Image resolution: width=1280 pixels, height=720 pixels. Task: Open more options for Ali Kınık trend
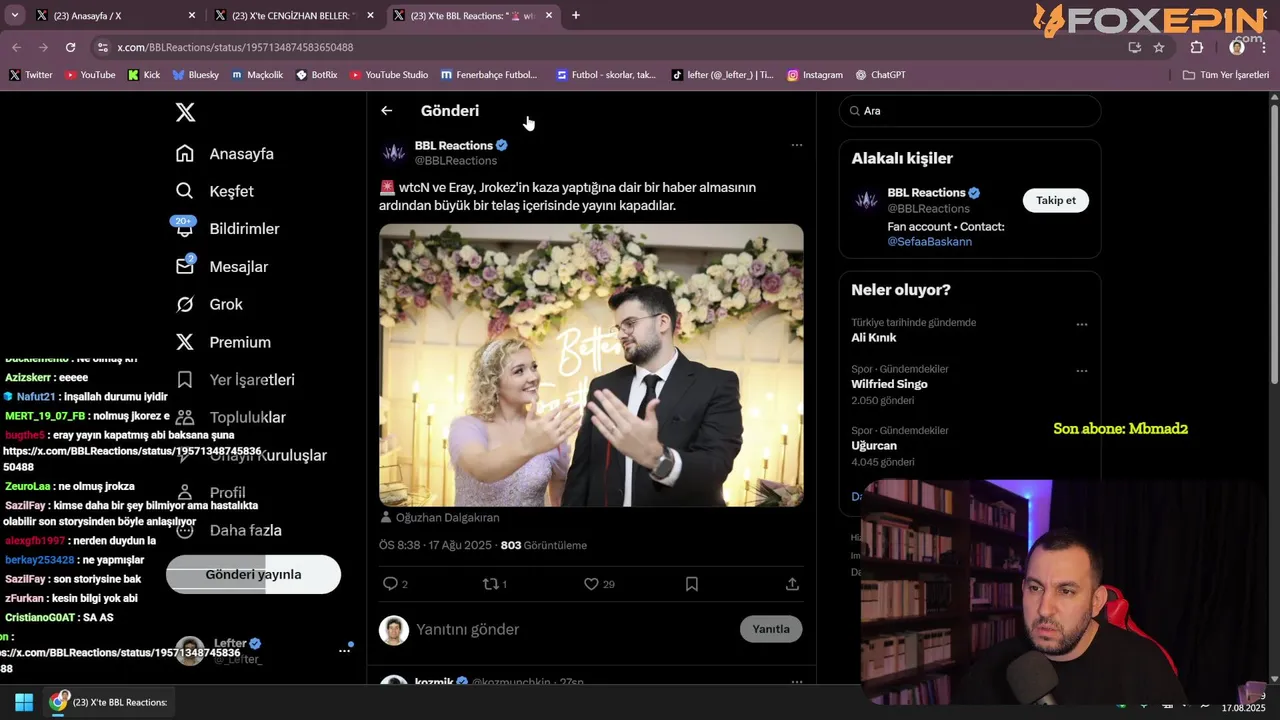1081,325
